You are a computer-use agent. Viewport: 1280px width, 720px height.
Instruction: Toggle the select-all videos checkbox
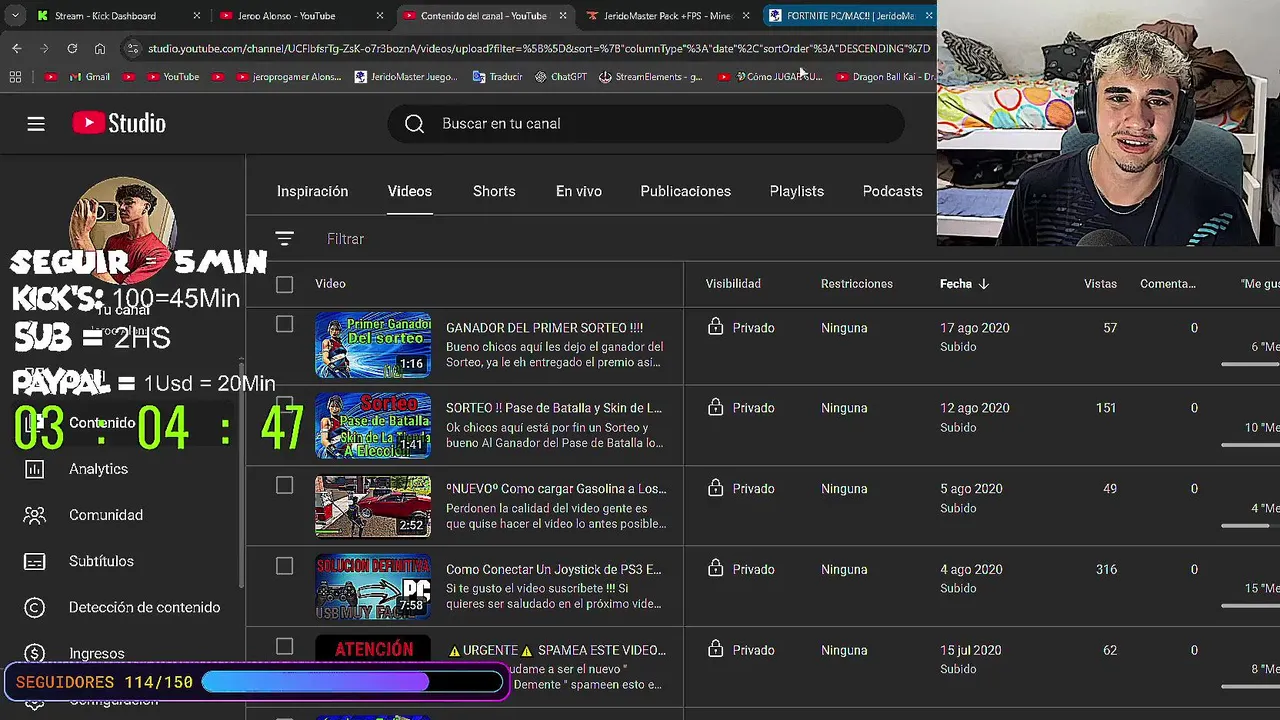tap(284, 285)
